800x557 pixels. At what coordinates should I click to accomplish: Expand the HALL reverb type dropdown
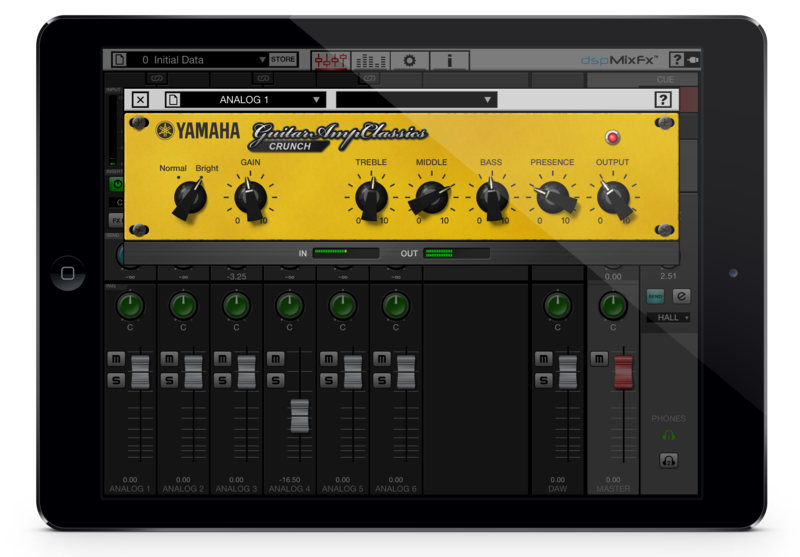pyautogui.click(x=668, y=317)
